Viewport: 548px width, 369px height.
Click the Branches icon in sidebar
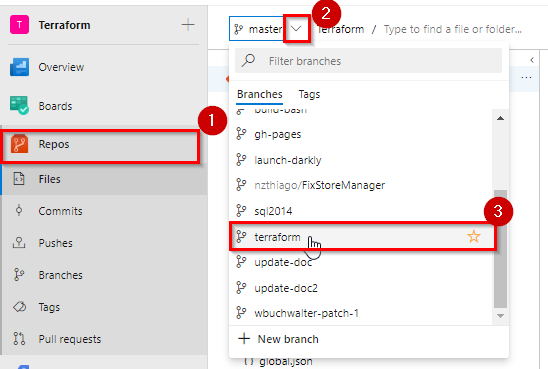click(x=19, y=275)
